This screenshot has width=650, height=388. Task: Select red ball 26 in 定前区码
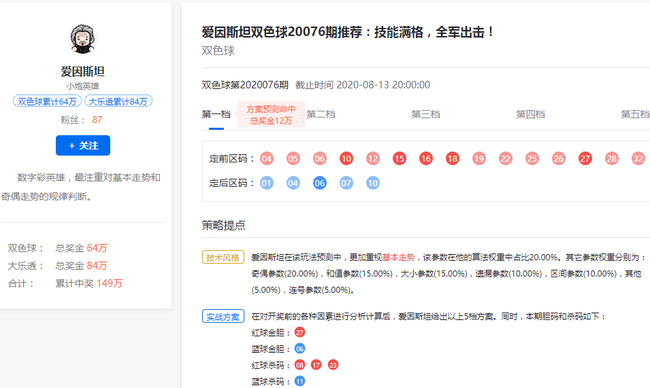tap(558, 158)
